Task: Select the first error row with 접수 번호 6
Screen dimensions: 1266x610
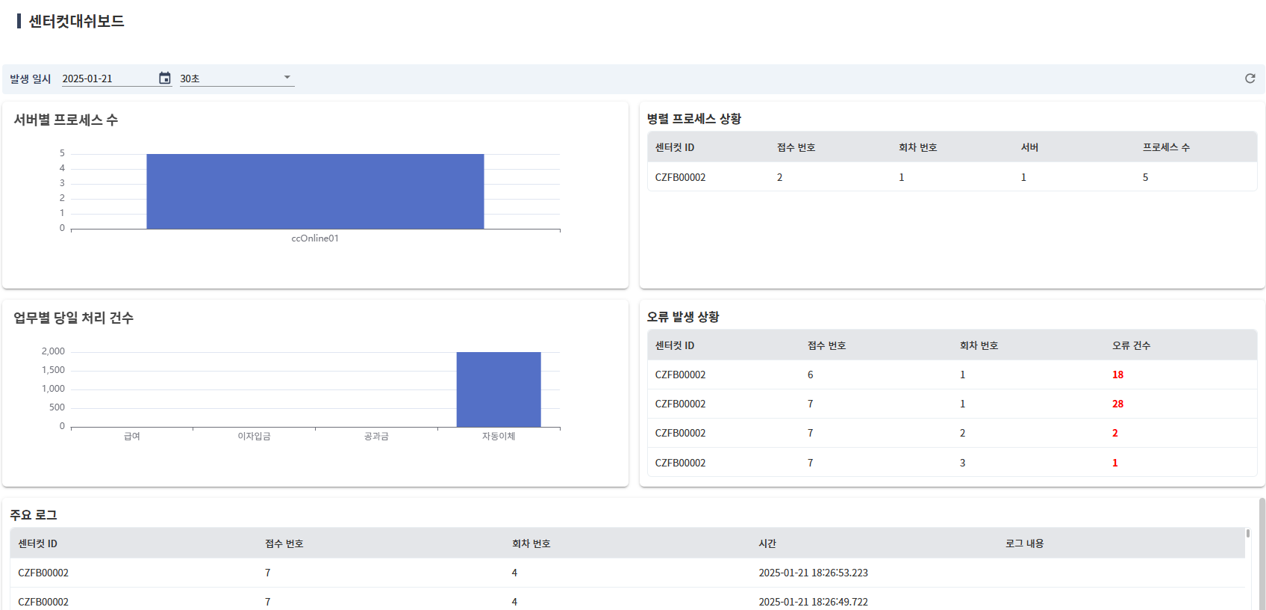Action: (680, 374)
